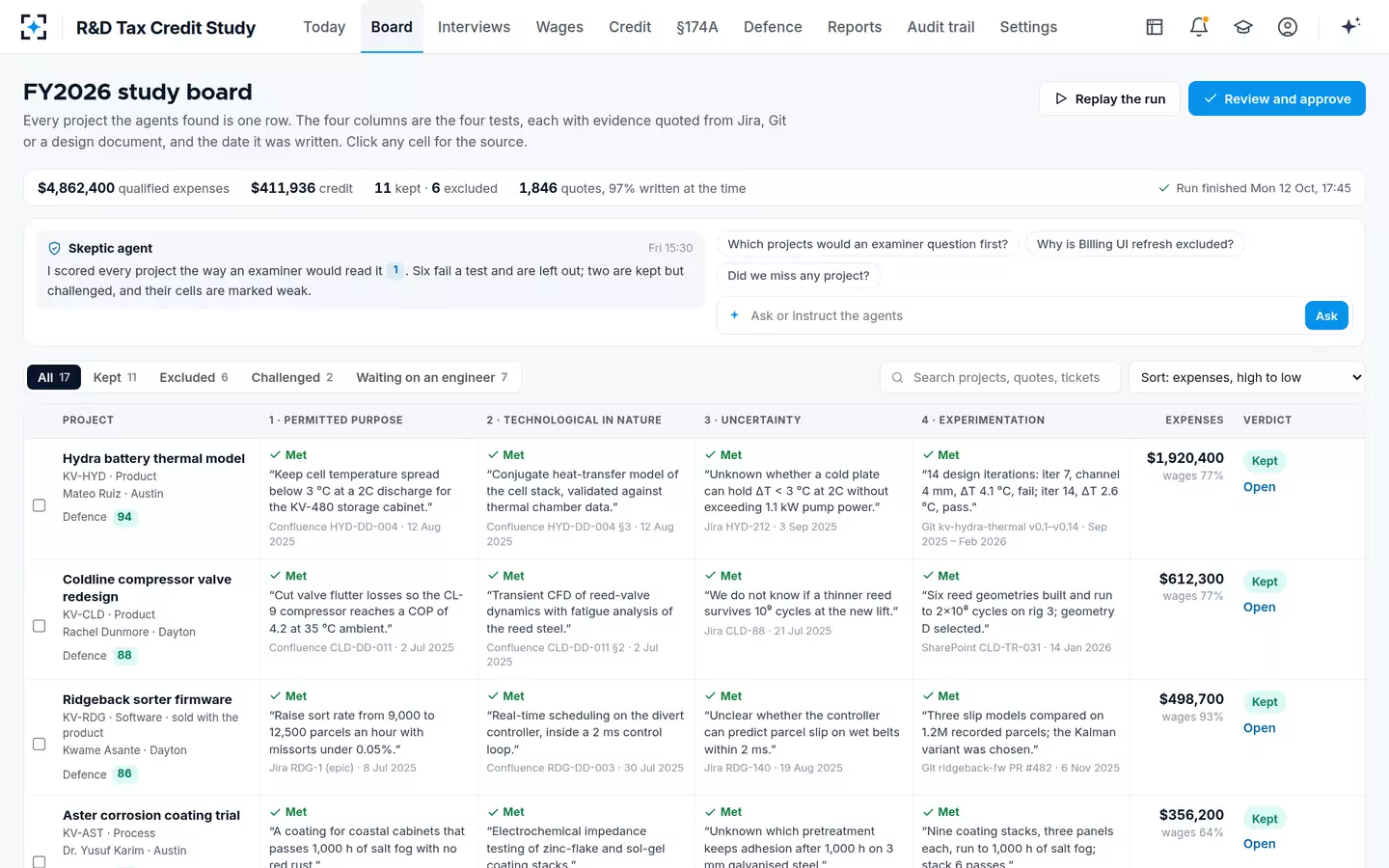Open the notifications bell
Screen dimensions: 1389x868
click(1199, 27)
